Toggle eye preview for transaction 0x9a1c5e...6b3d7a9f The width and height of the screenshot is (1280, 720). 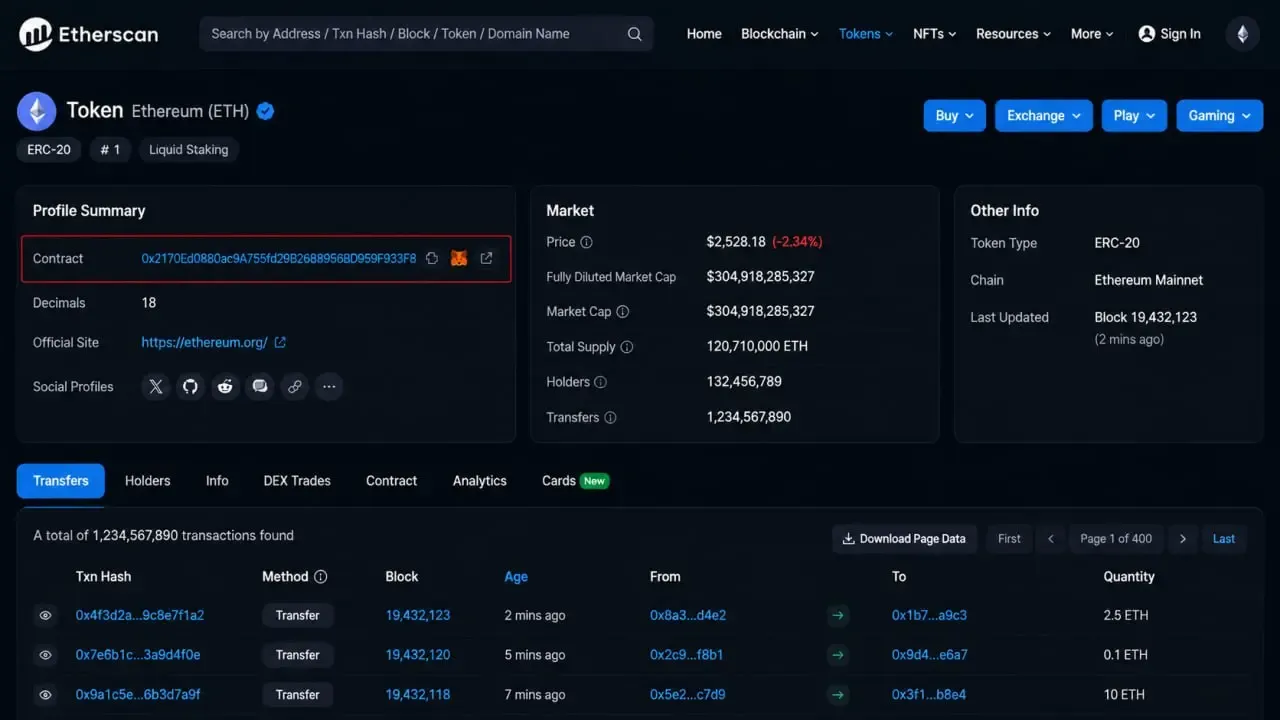click(x=45, y=695)
